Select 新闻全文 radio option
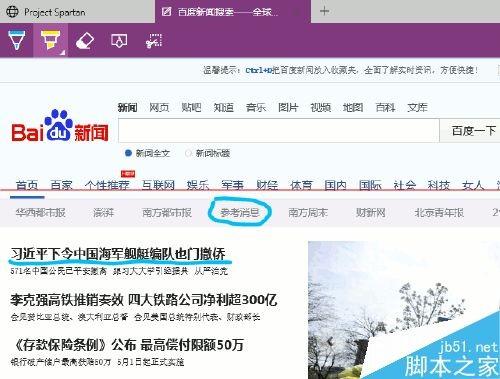The image size is (500, 379). (148, 153)
